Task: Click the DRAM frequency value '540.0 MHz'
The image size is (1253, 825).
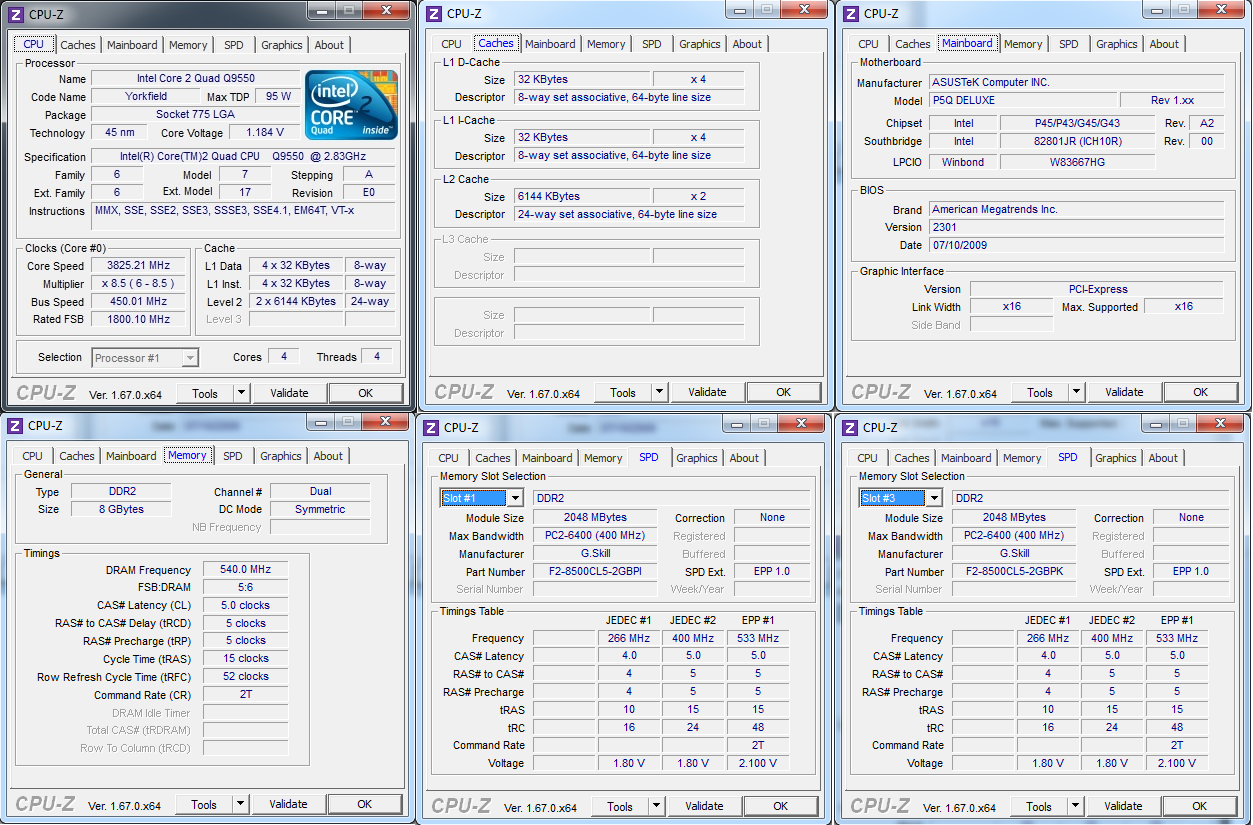Action: [x=245, y=569]
